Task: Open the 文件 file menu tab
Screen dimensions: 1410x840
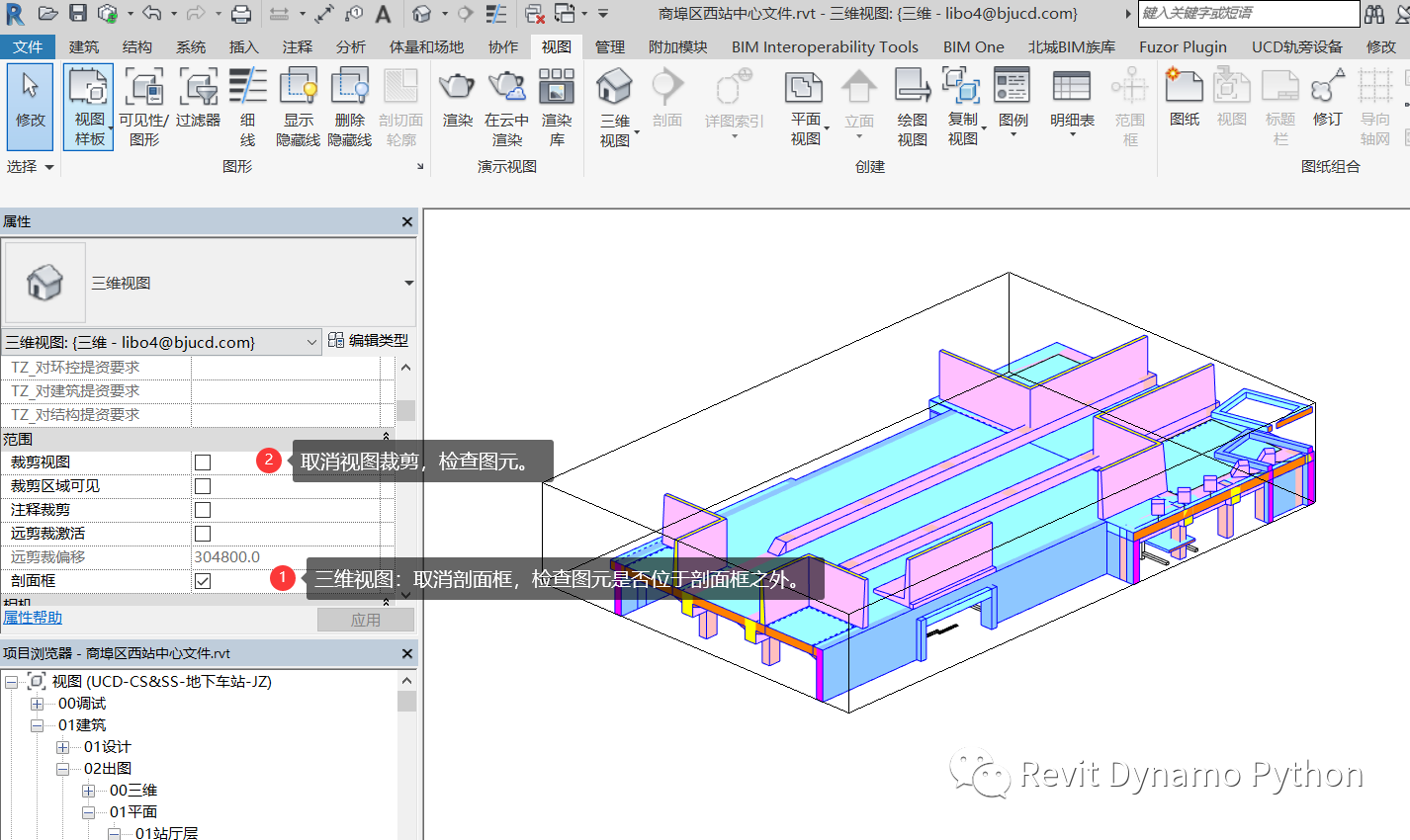Action: coord(28,47)
